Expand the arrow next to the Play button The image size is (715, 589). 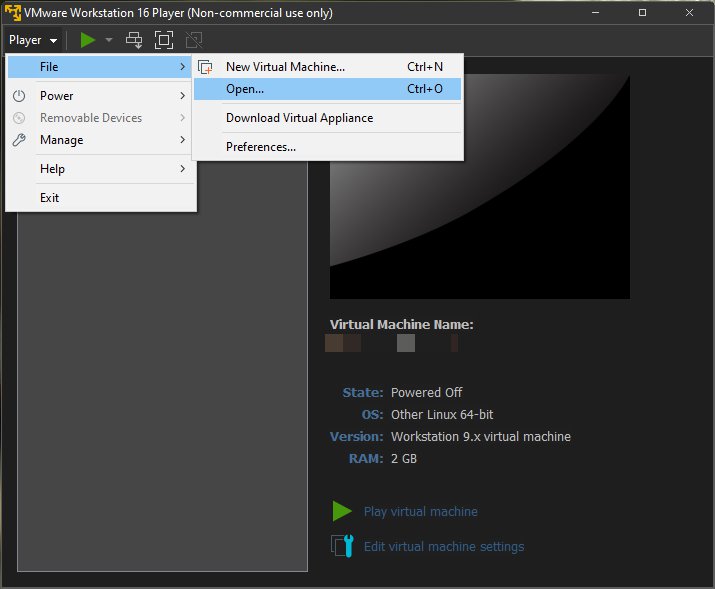109,40
